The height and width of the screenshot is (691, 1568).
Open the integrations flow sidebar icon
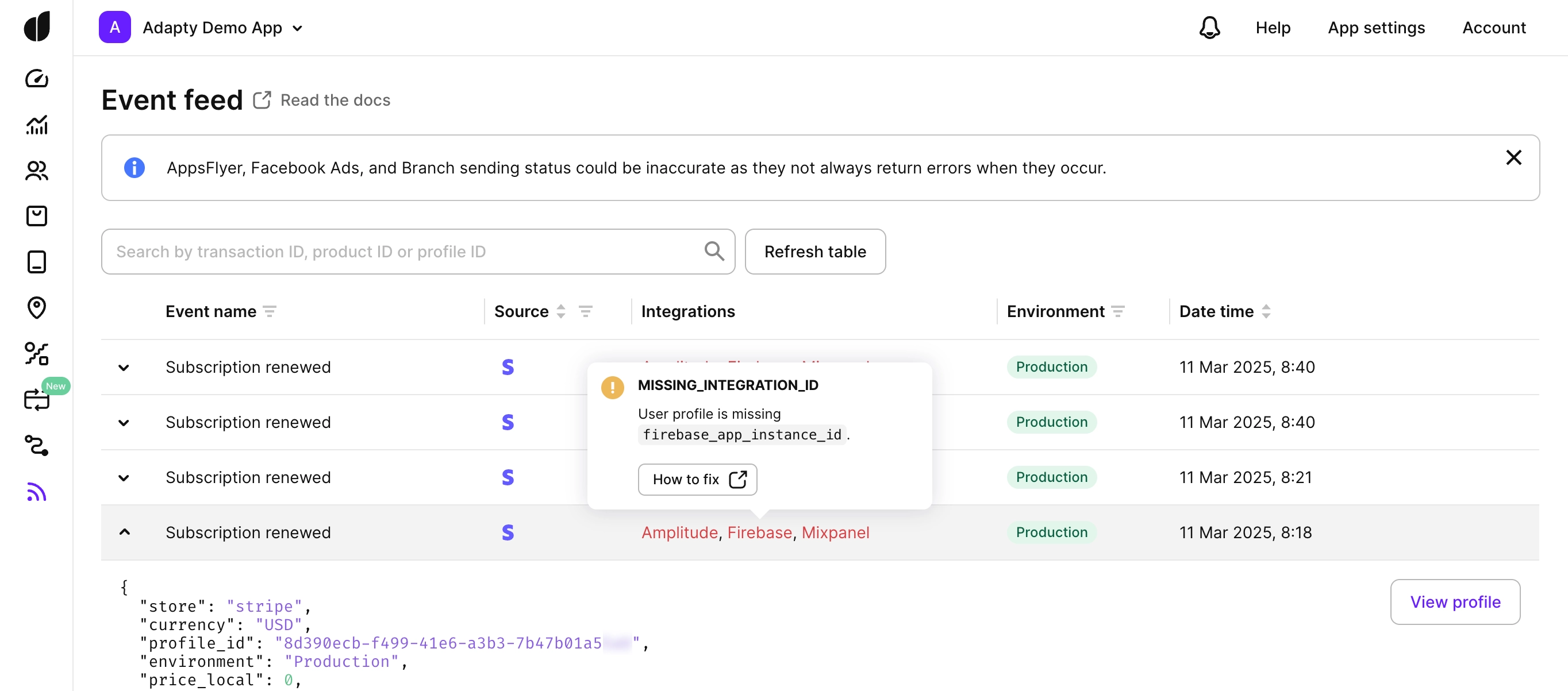pyautogui.click(x=37, y=445)
